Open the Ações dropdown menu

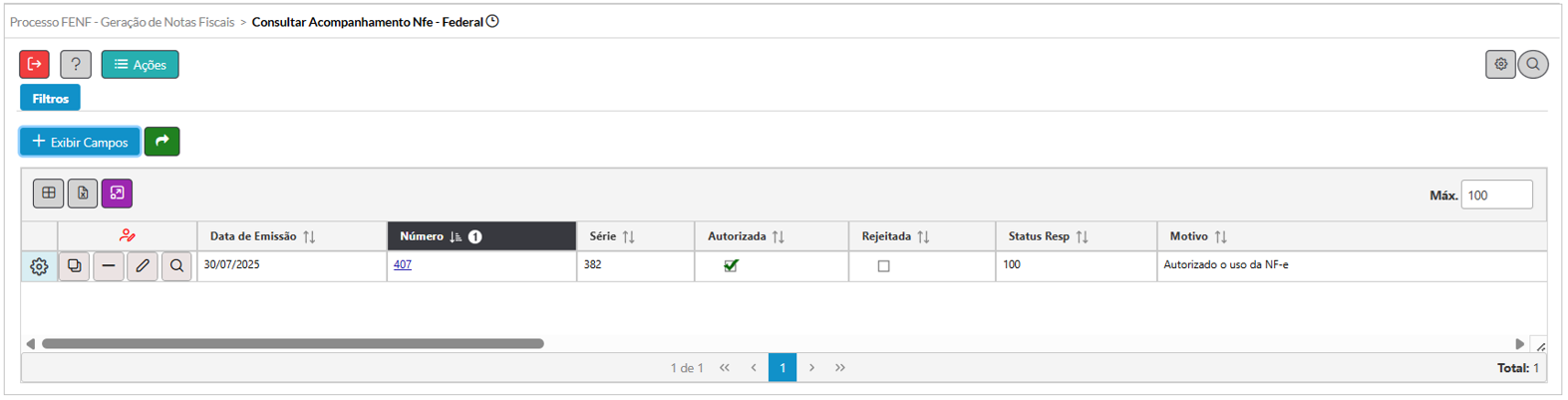[141, 65]
